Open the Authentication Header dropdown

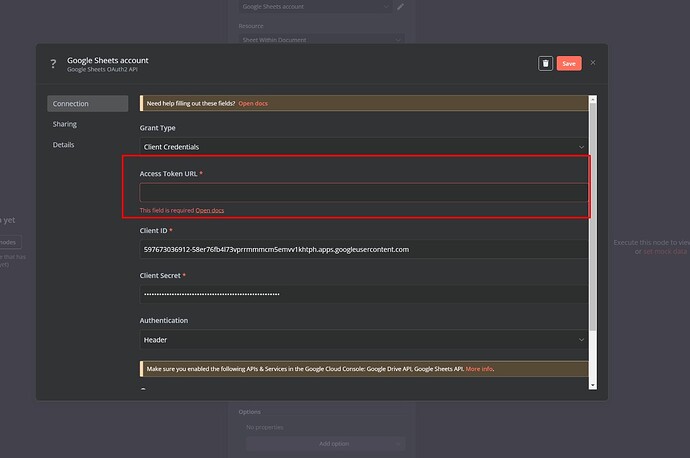pyautogui.click(x=364, y=340)
